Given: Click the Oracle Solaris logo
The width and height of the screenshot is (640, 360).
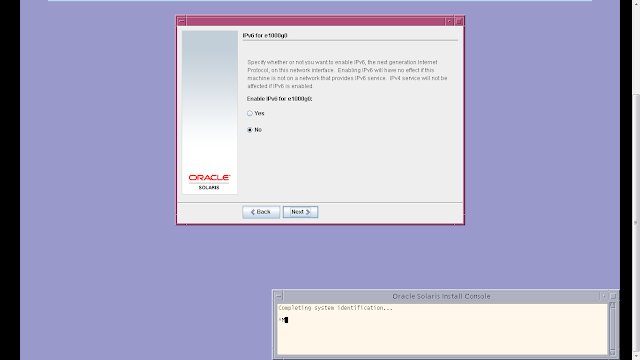Looking at the screenshot, I should pos(209,182).
